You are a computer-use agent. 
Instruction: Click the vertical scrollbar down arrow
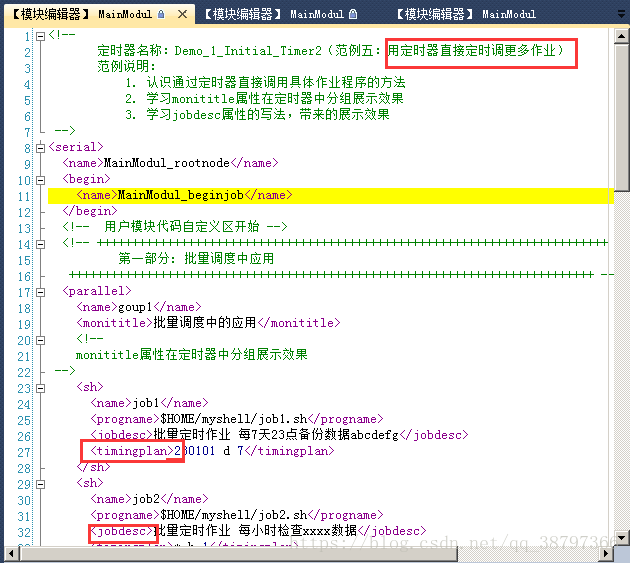tap(622, 538)
